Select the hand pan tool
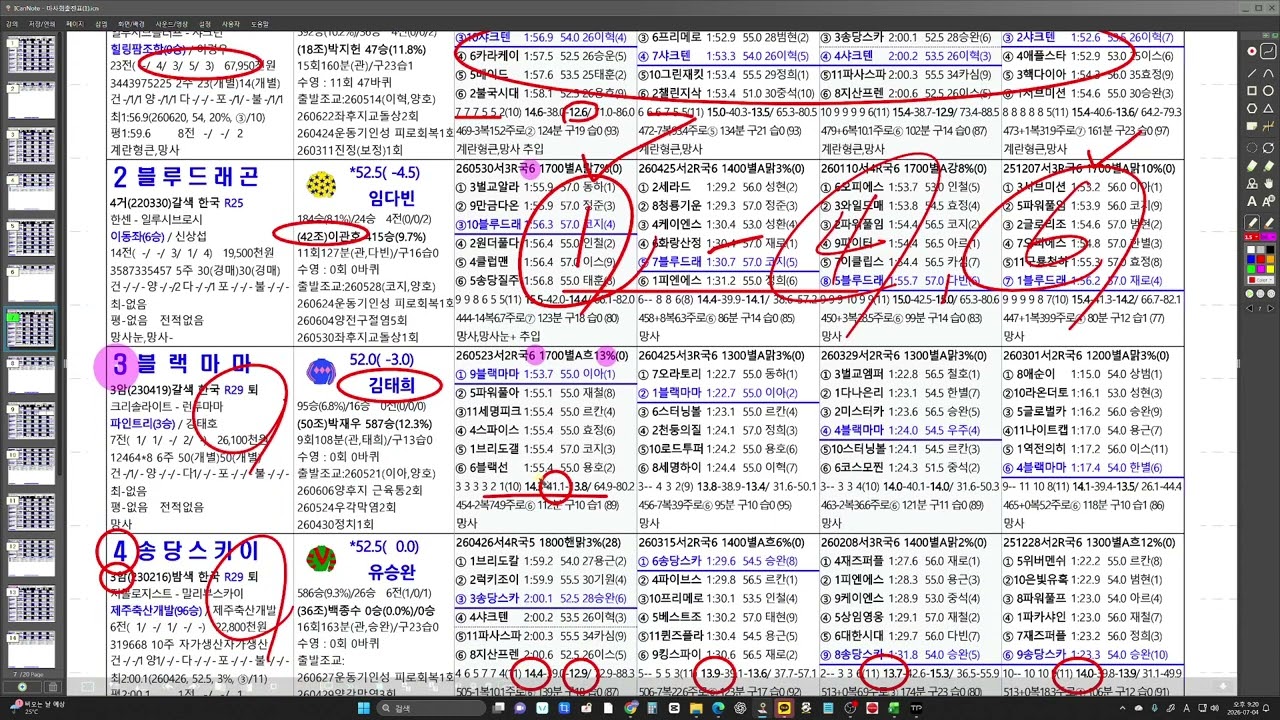This screenshot has width=1280, height=720. point(1268,184)
